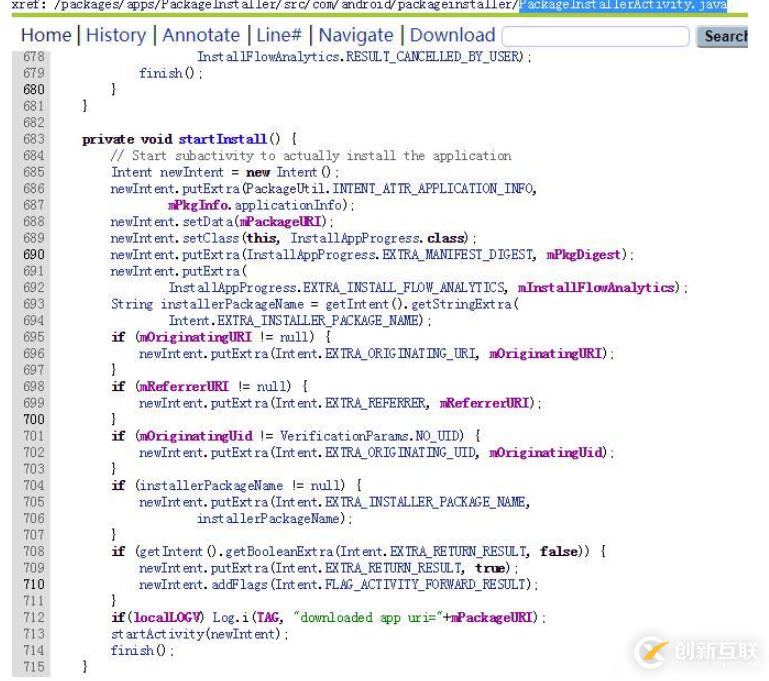Click line number 690 anchor

click(33, 254)
